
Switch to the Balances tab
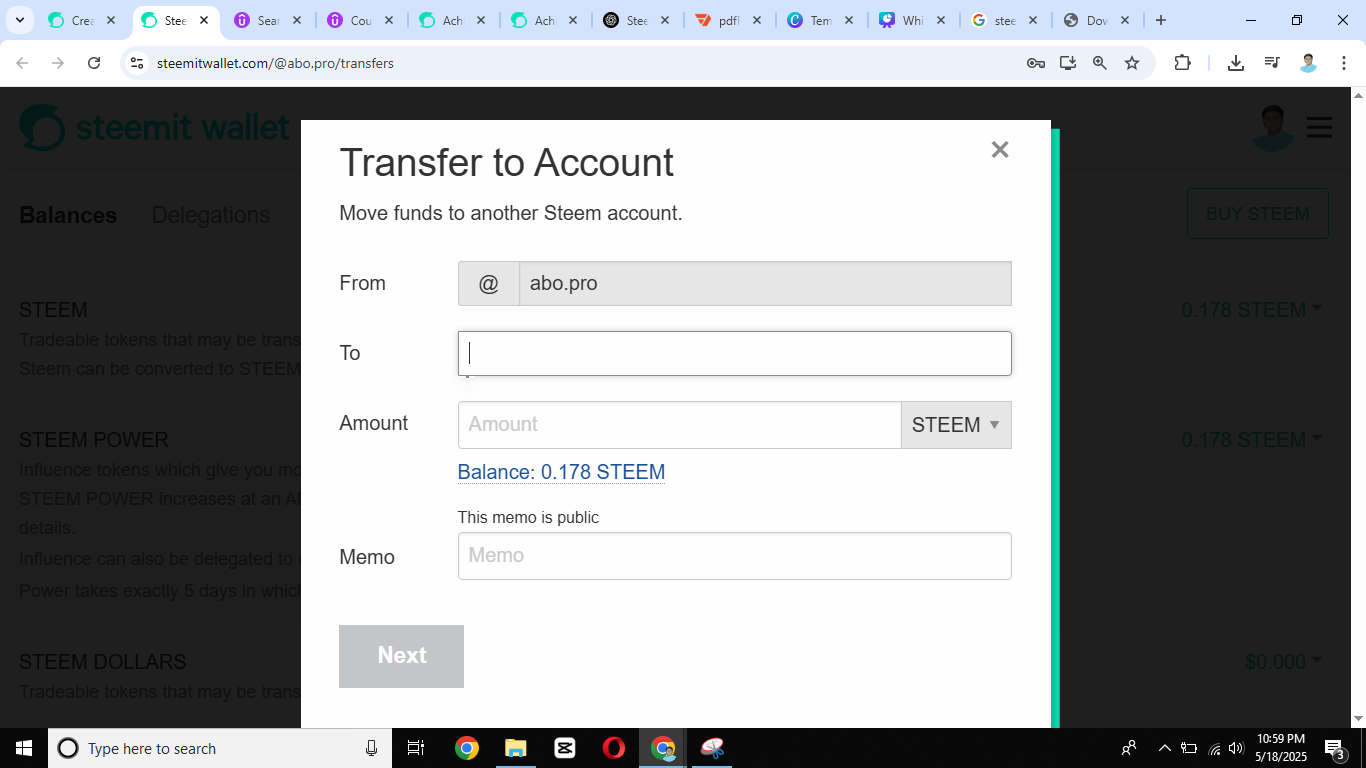(x=68, y=215)
